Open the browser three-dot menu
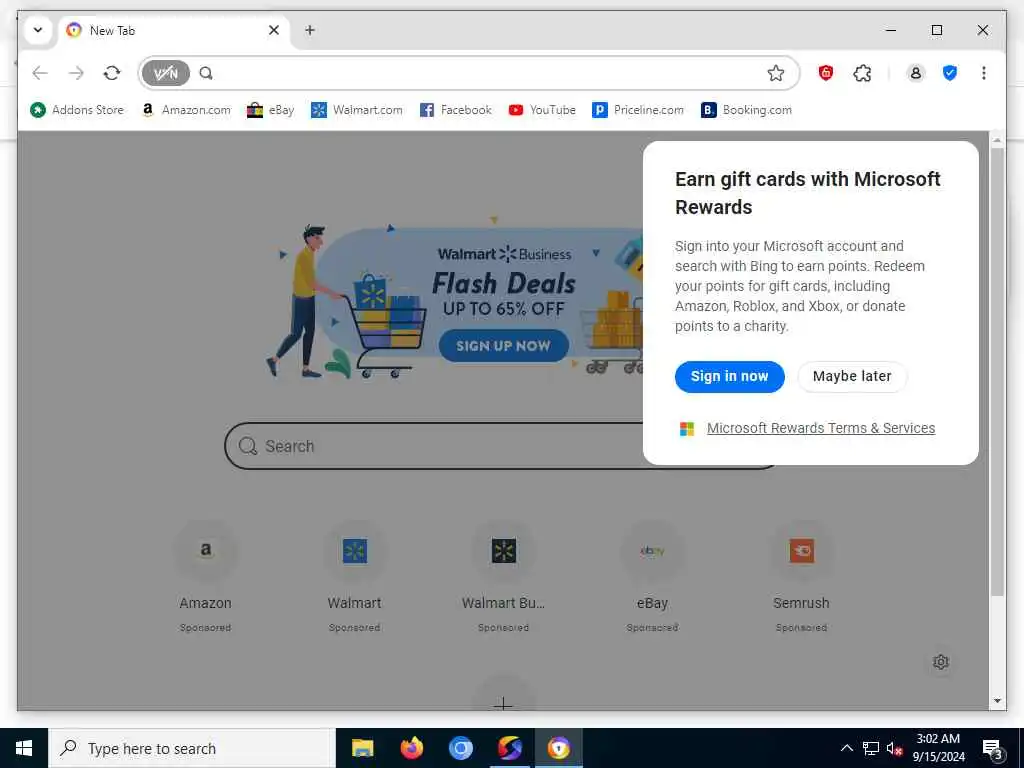Image resolution: width=1024 pixels, height=768 pixels. (x=984, y=73)
